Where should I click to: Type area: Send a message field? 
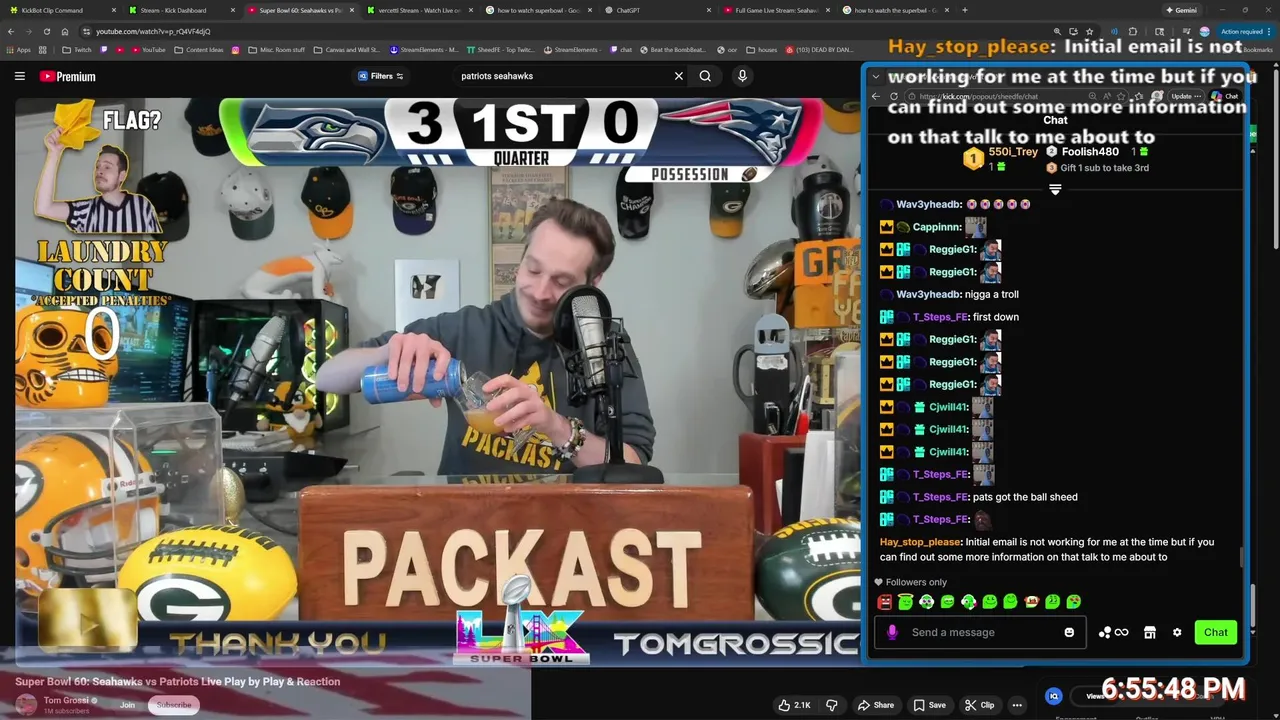click(980, 632)
